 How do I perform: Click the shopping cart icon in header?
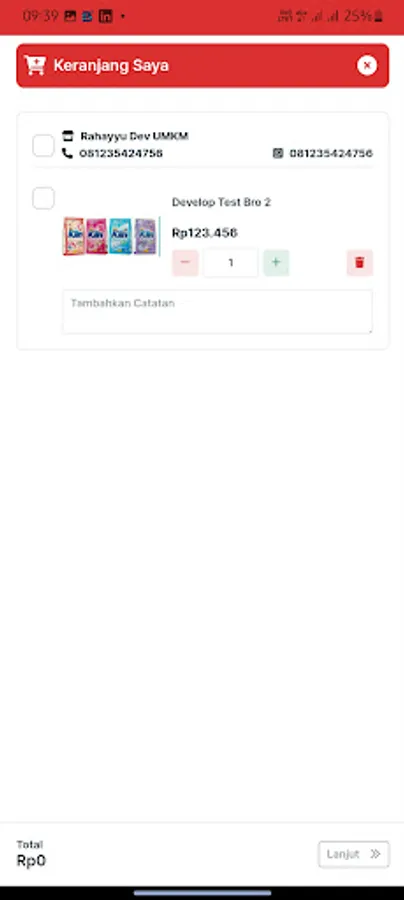35,65
